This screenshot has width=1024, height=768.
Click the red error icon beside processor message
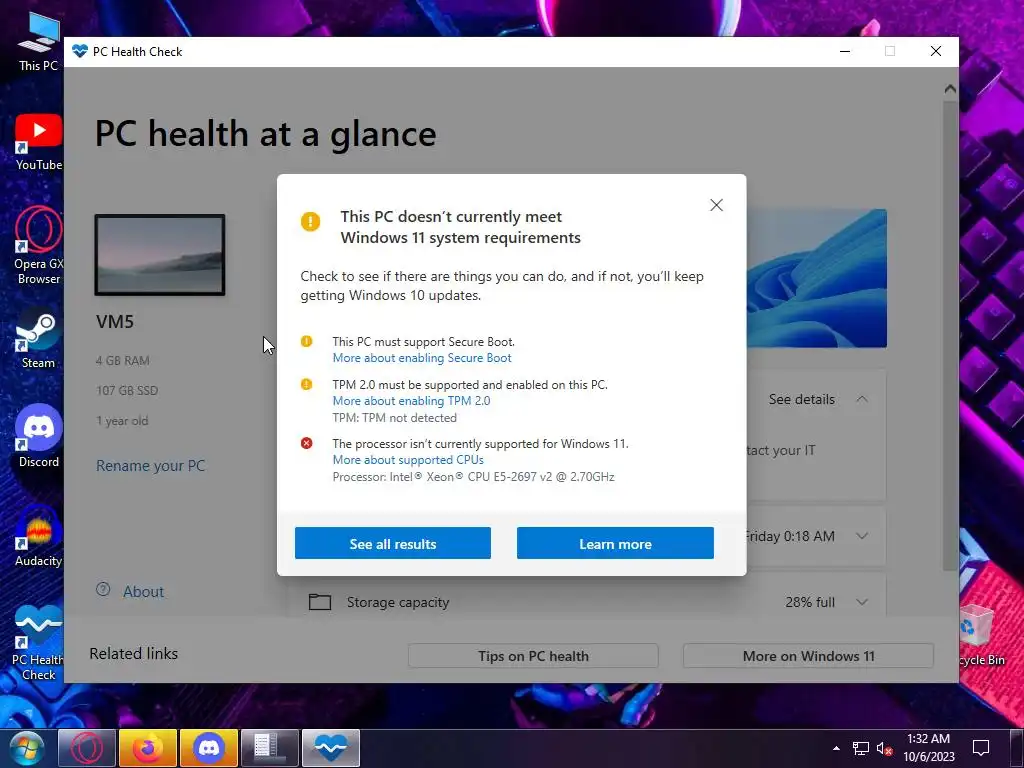(x=306, y=443)
